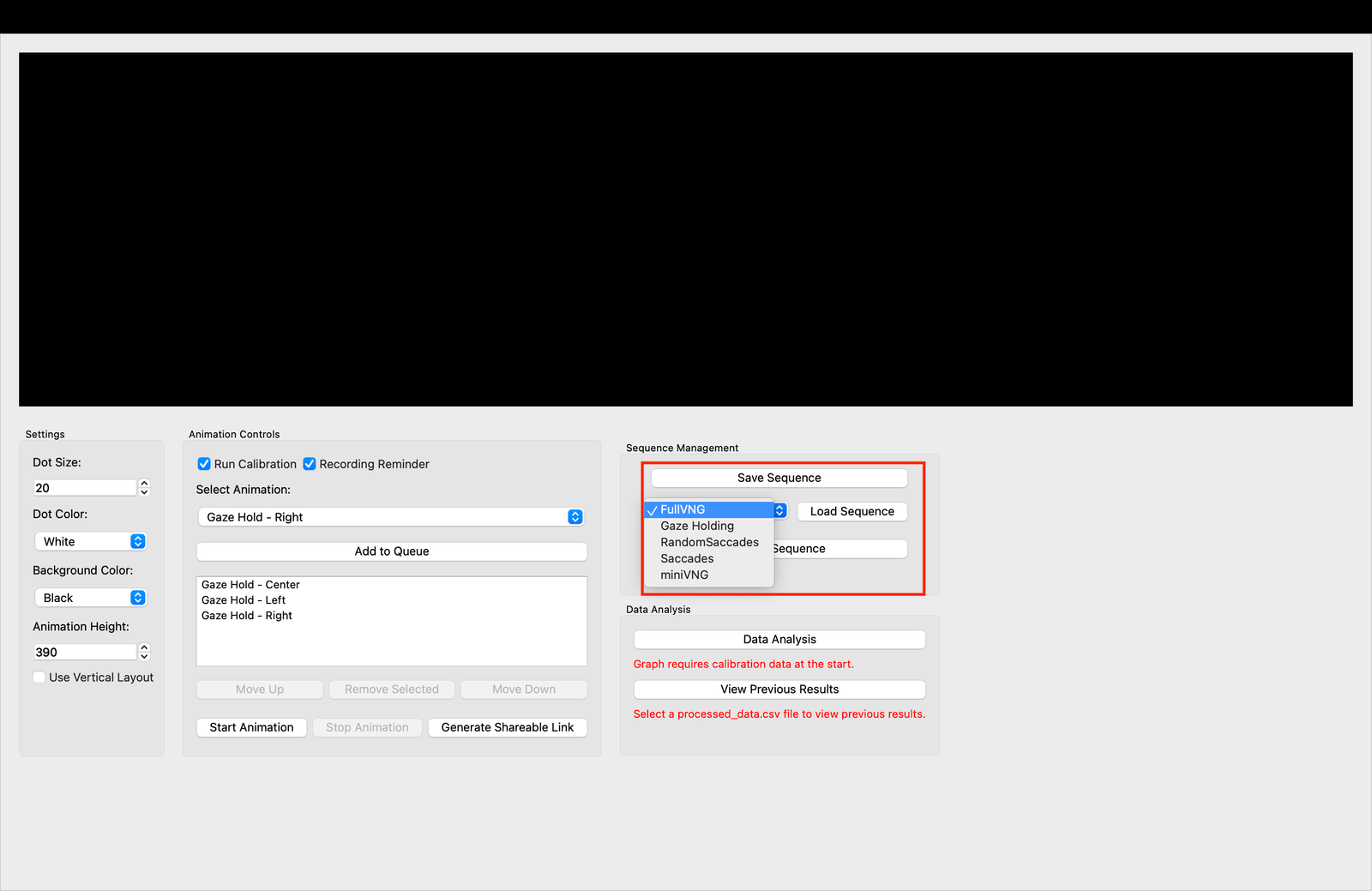The height and width of the screenshot is (891, 1372).
Task: Click the Dot Size input field
Action: 84,487
